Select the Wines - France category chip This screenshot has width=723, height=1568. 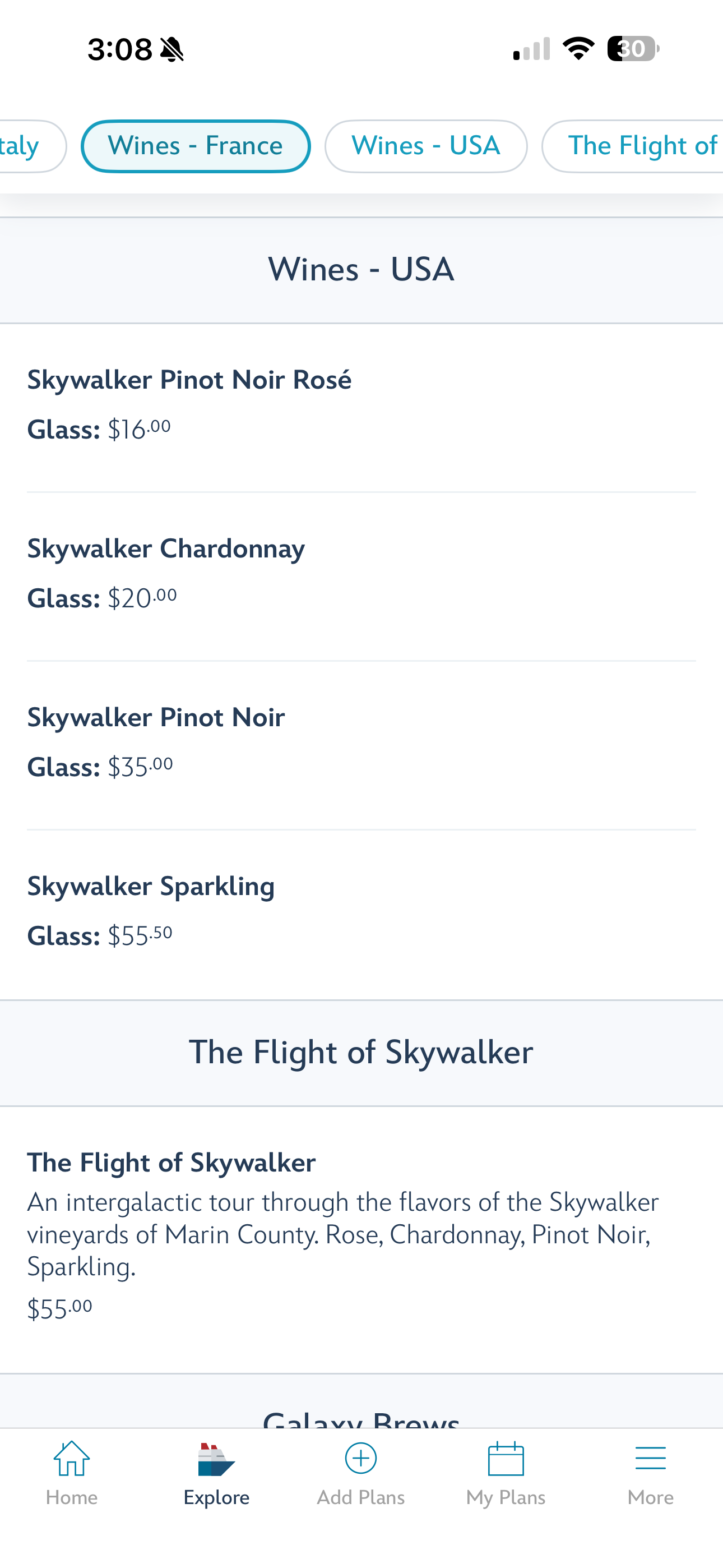point(196,146)
